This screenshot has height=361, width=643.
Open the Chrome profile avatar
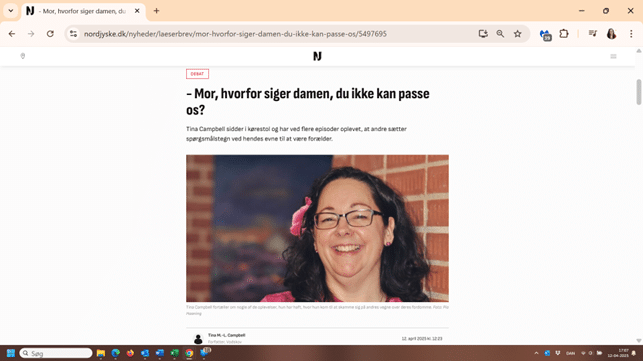coord(611,34)
